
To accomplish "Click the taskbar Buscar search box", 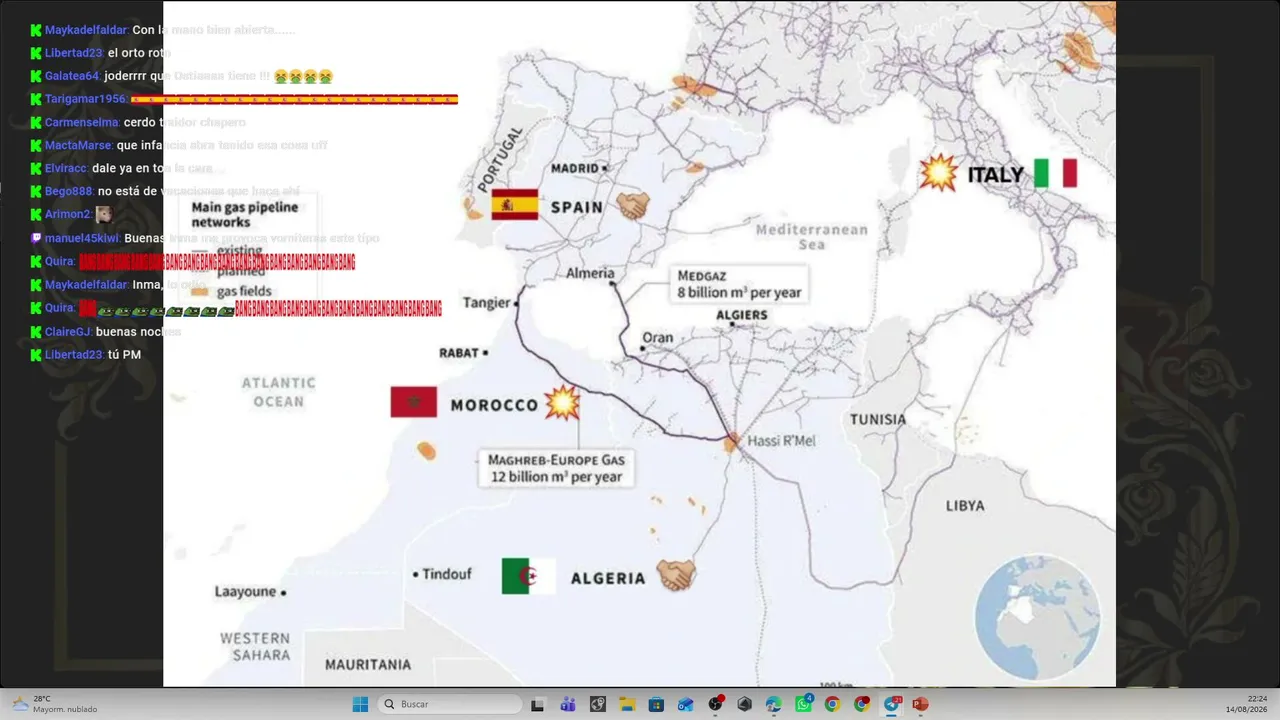I will point(450,704).
